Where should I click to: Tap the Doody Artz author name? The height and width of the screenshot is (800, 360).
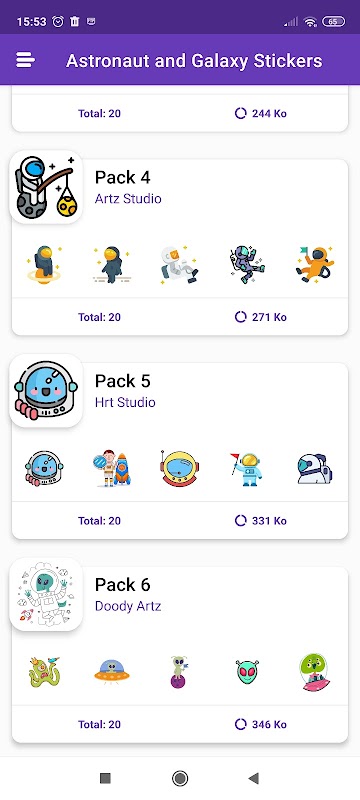click(x=128, y=606)
